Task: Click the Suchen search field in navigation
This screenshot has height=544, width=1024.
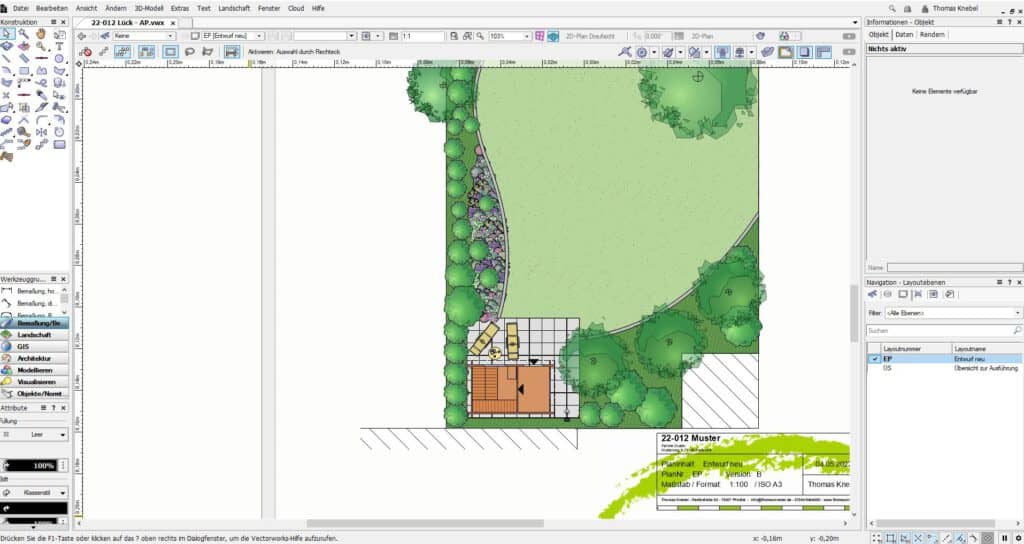Action: click(x=940, y=329)
